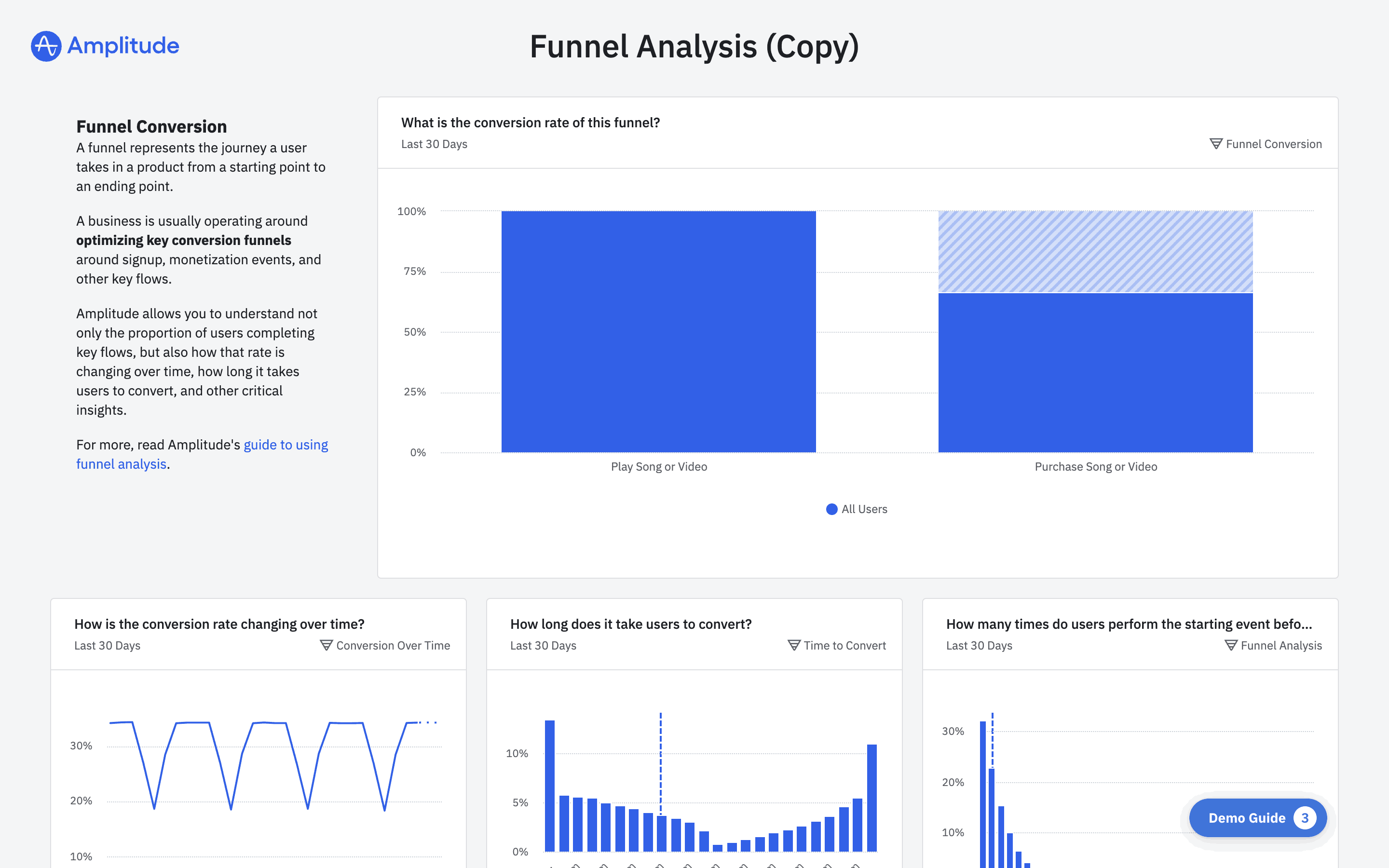The height and width of the screenshot is (868, 1389).
Task: Click the funnel icon beside Time to Convert
Action: tap(794, 645)
